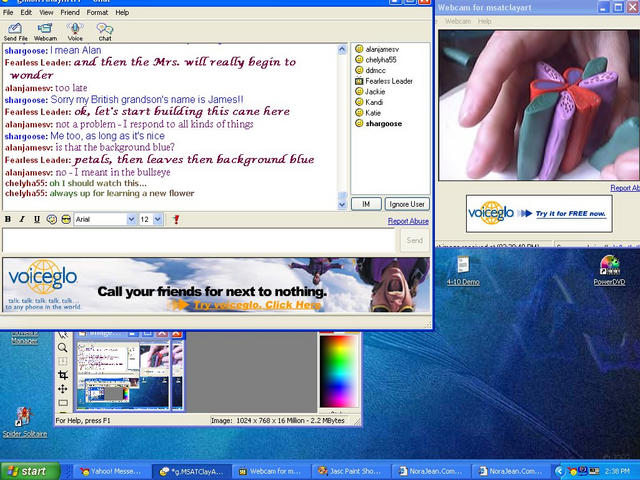Open the Format menu
Screen dimensions: 640x480
[97, 13]
